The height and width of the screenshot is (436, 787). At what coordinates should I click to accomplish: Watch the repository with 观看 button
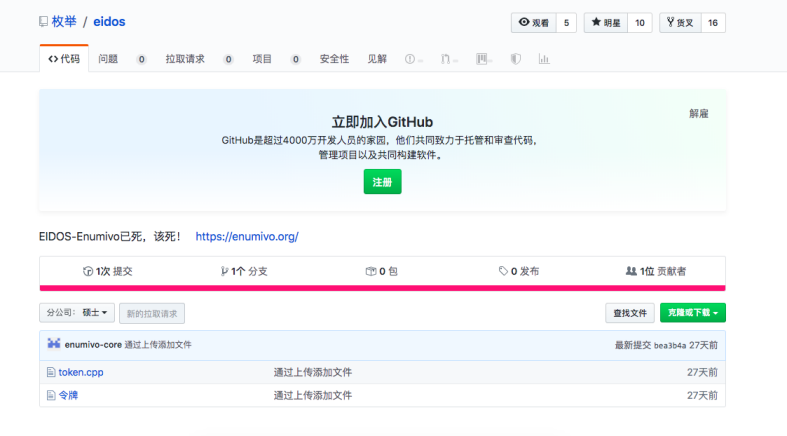[x=534, y=23]
